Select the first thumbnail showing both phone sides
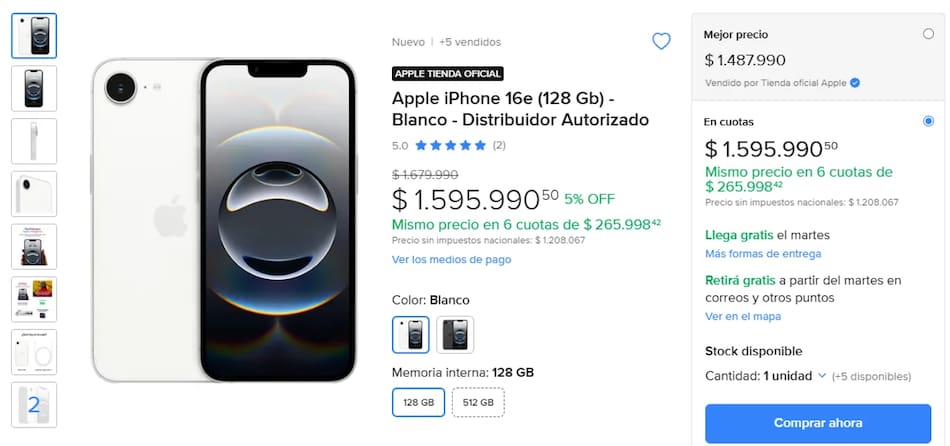Viewport: 950px width, 446px height. click(x=34, y=36)
